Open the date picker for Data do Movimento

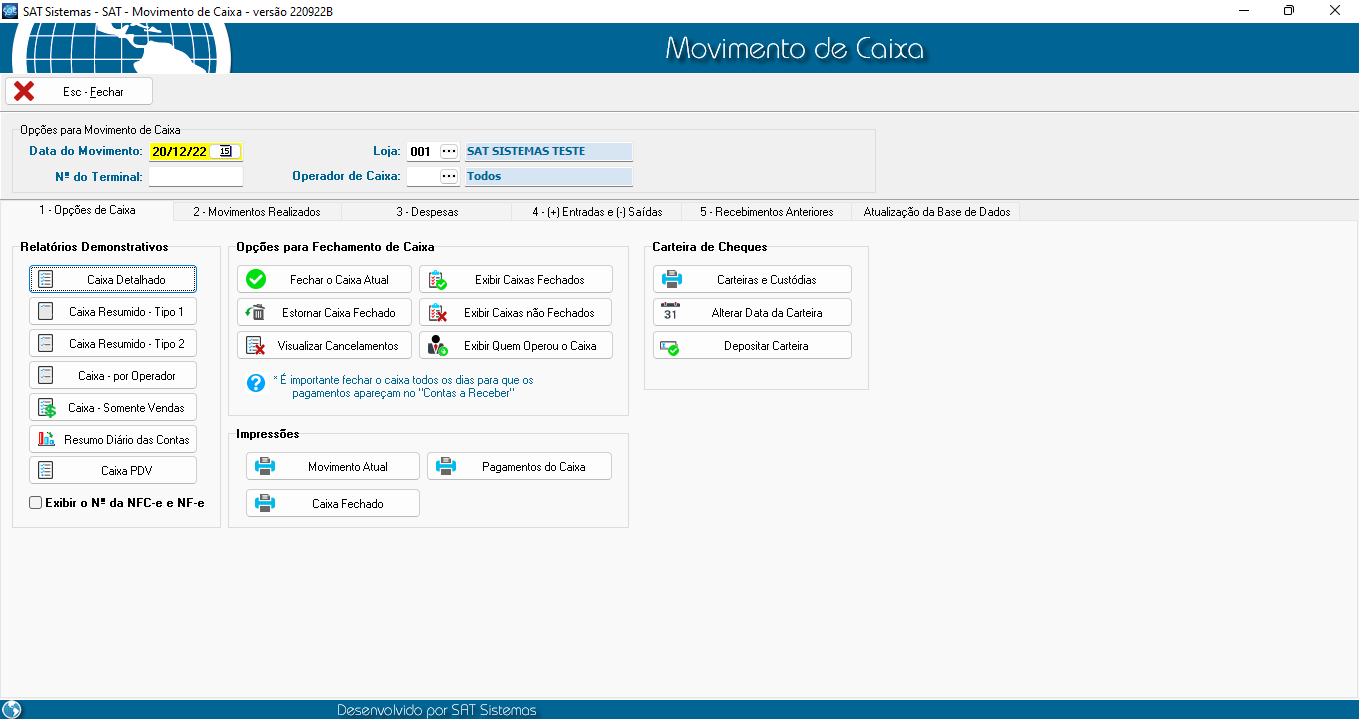[x=226, y=152]
